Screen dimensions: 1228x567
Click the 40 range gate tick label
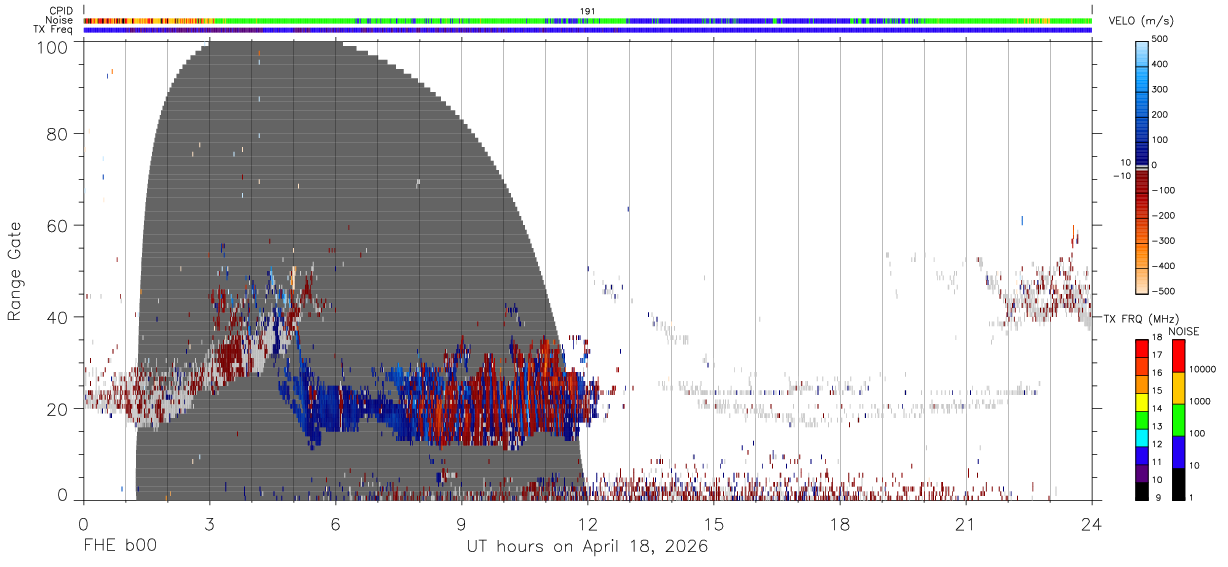(x=57, y=317)
